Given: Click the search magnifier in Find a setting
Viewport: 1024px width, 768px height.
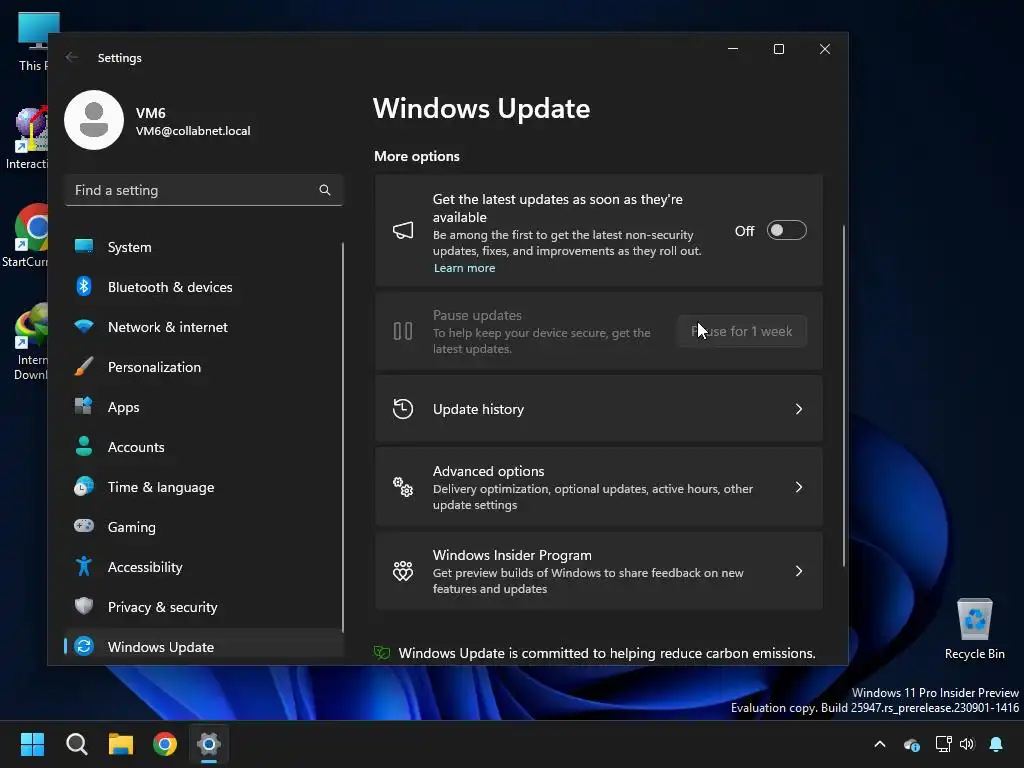Looking at the screenshot, I should tap(325, 190).
